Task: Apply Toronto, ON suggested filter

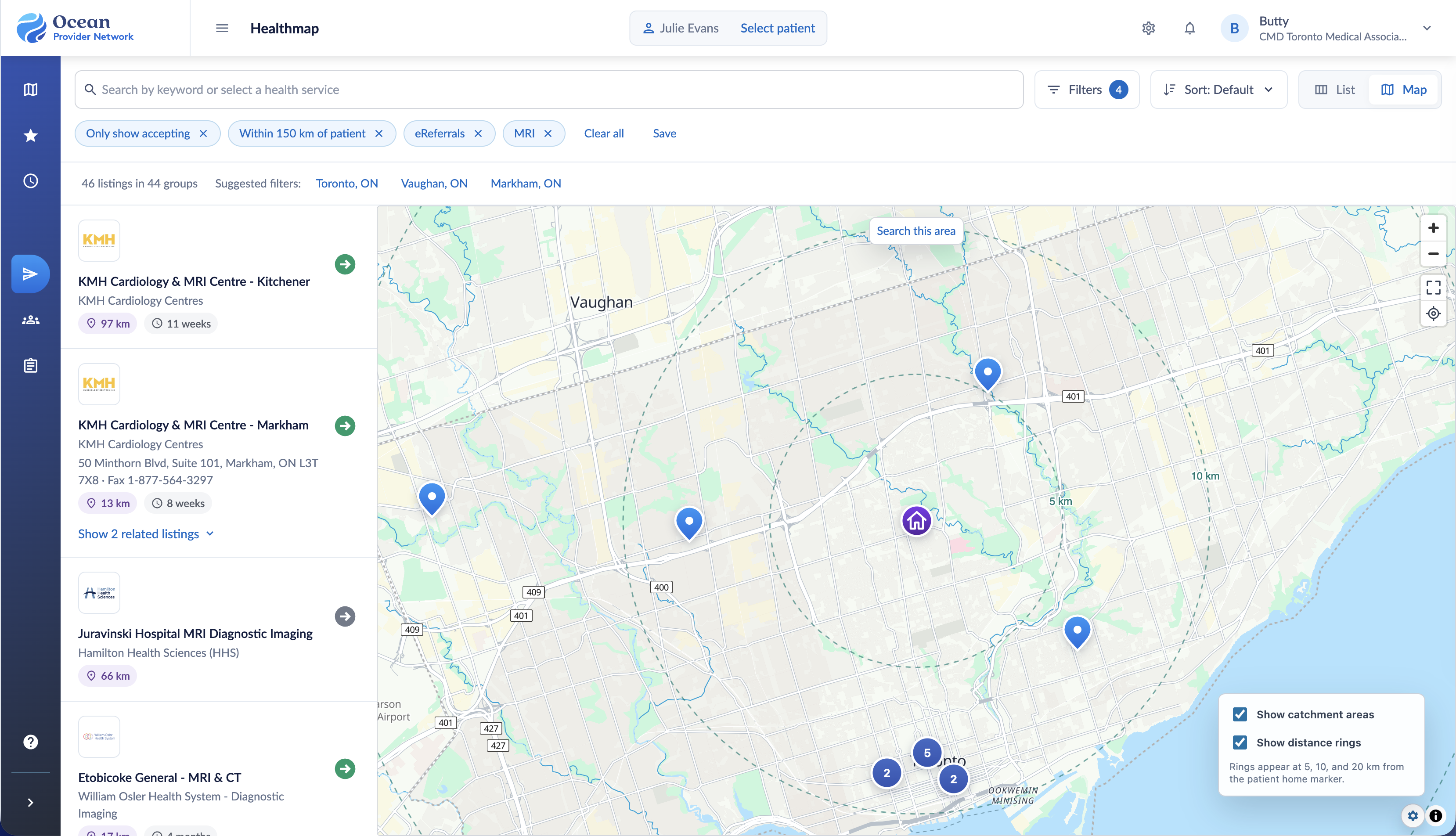Action: point(347,183)
